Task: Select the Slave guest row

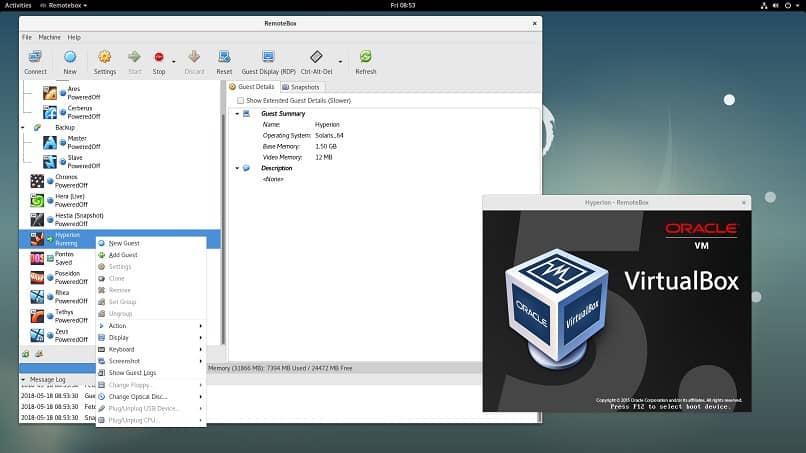Action: (120, 161)
